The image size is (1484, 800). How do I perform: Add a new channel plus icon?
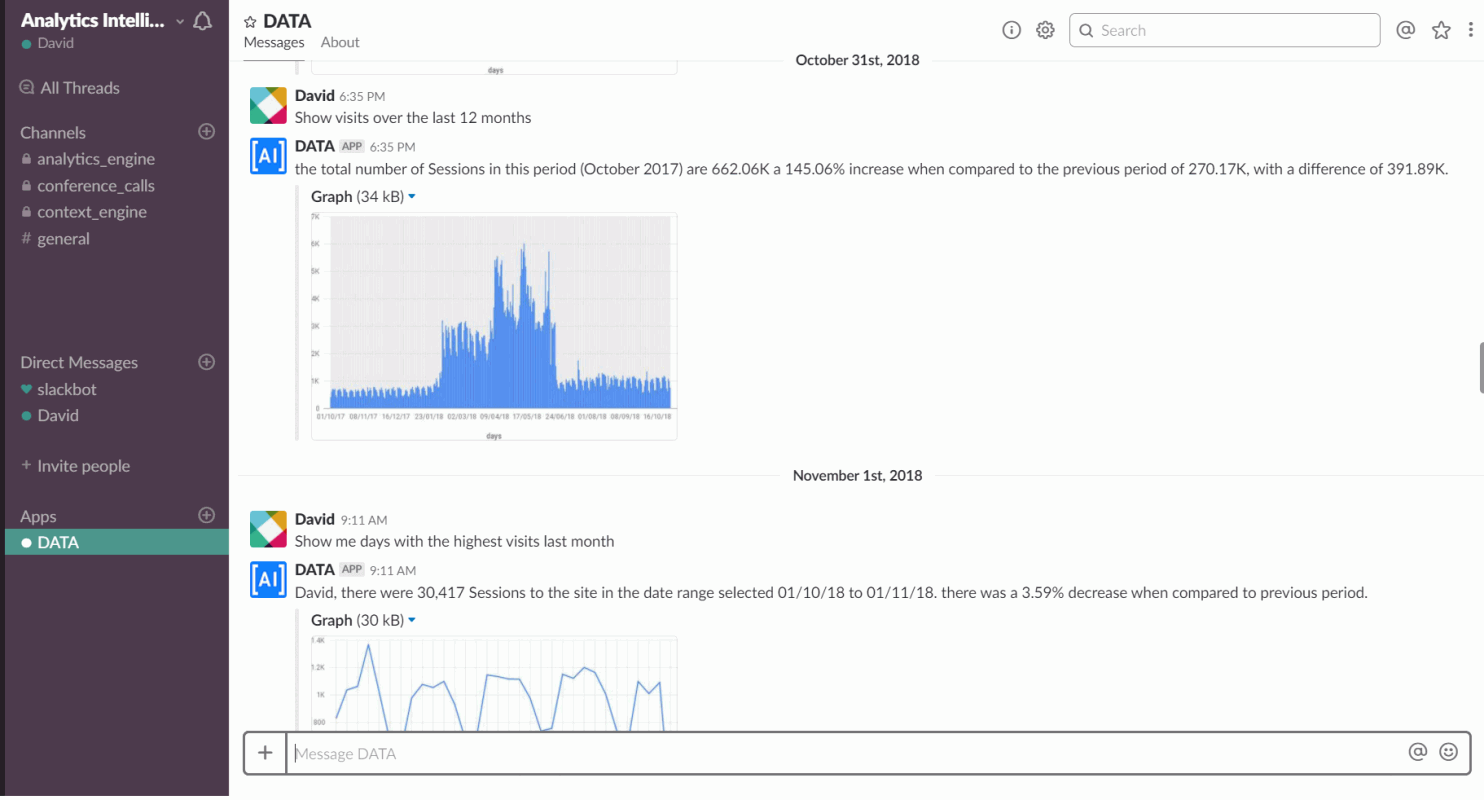click(207, 131)
